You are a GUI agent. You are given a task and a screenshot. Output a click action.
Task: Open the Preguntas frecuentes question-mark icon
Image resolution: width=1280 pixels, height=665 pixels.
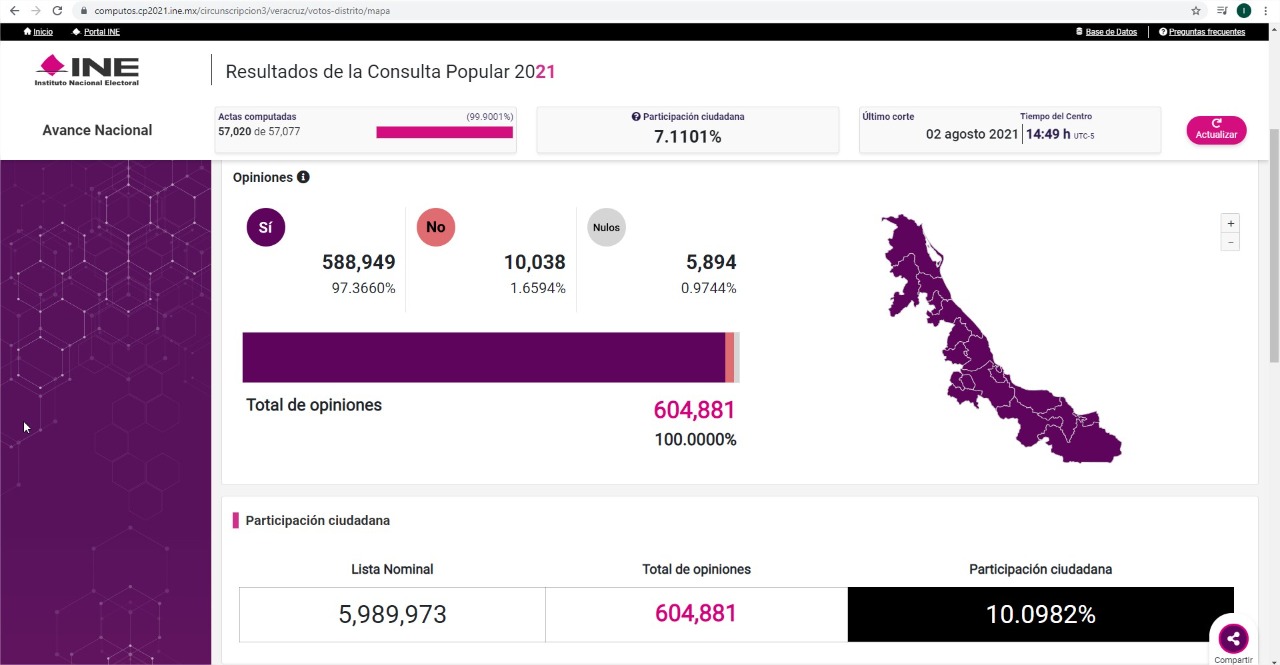click(1161, 31)
